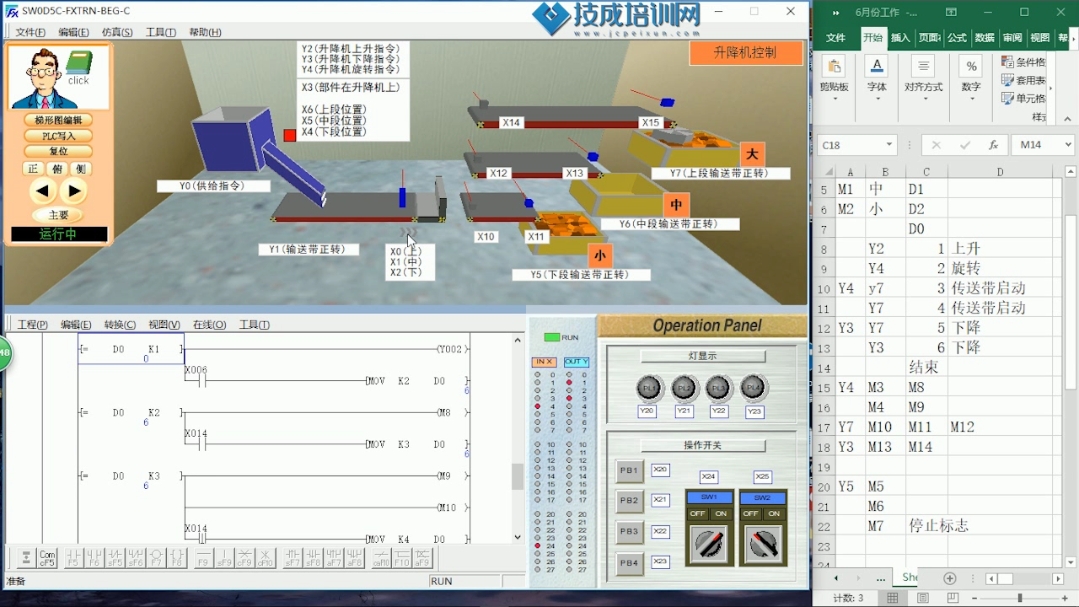Click Excel page break preview icon
This screenshot has width=1079, height=607.
click(x=952, y=598)
